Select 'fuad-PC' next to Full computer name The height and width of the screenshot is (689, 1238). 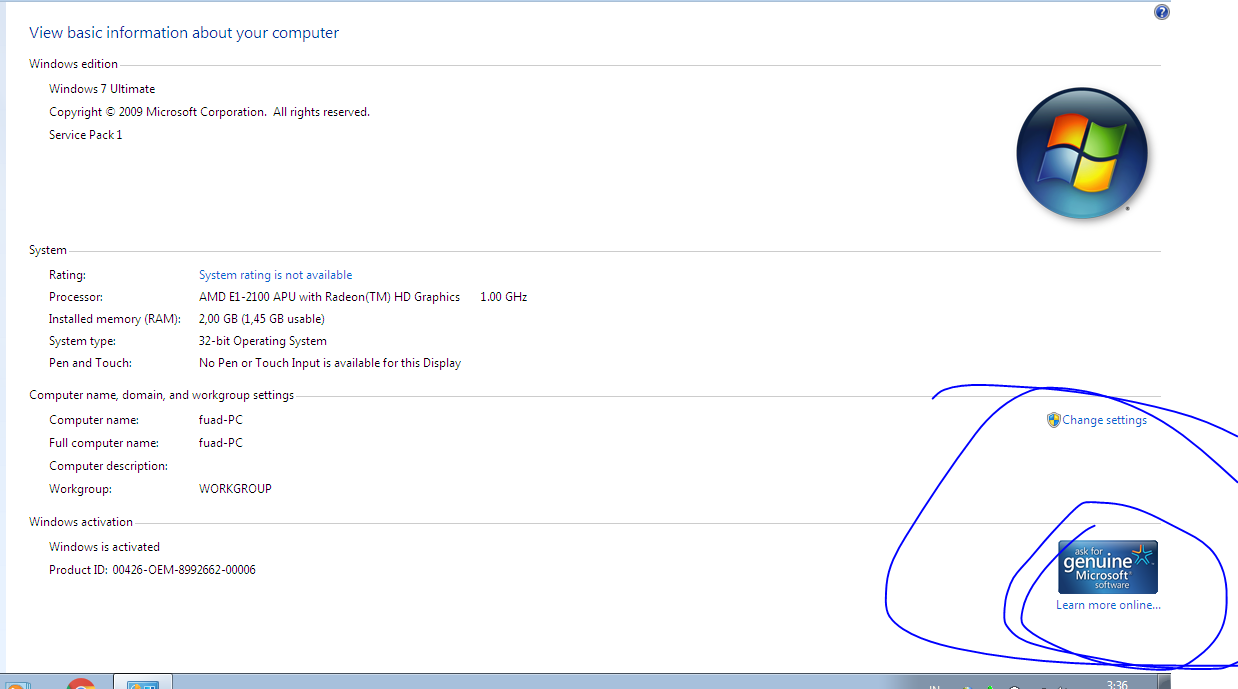pos(221,443)
